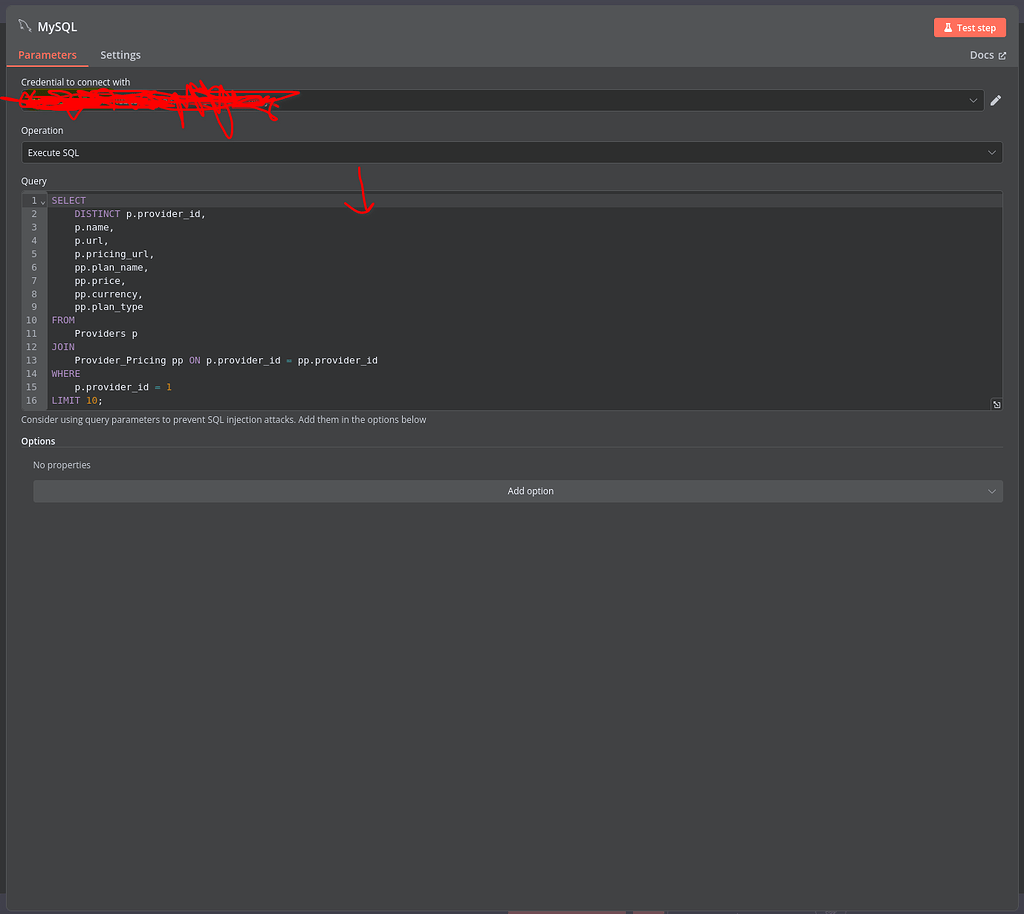Screen dimensions: 1024x914
Task: Run the node with the Test step button
Action: [x=969, y=27]
